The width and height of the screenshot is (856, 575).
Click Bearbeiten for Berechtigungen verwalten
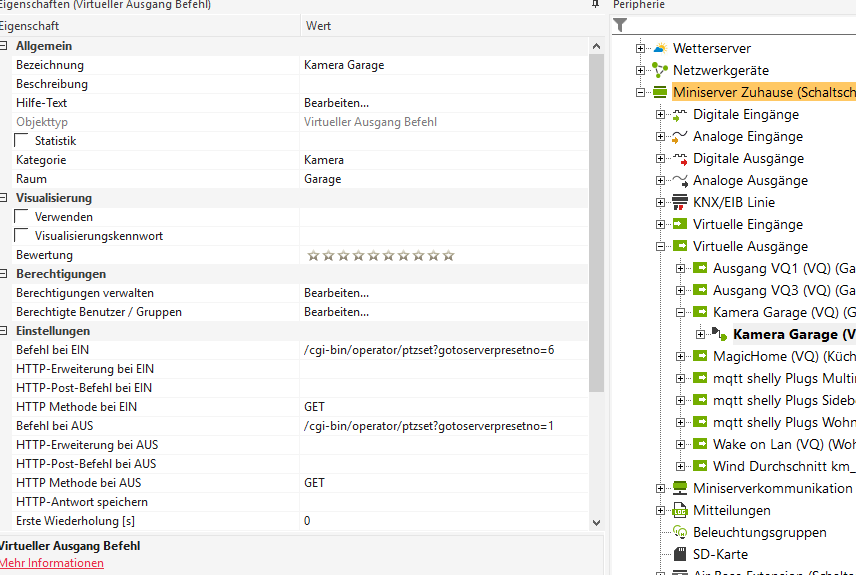[x=336, y=293]
